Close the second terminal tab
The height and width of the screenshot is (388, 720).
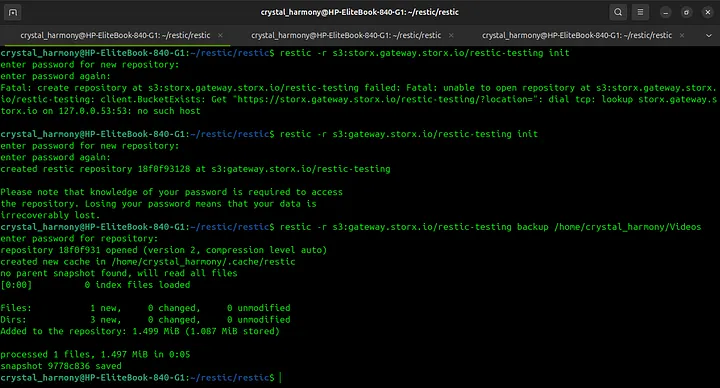pyautogui.click(x=451, y=35)
